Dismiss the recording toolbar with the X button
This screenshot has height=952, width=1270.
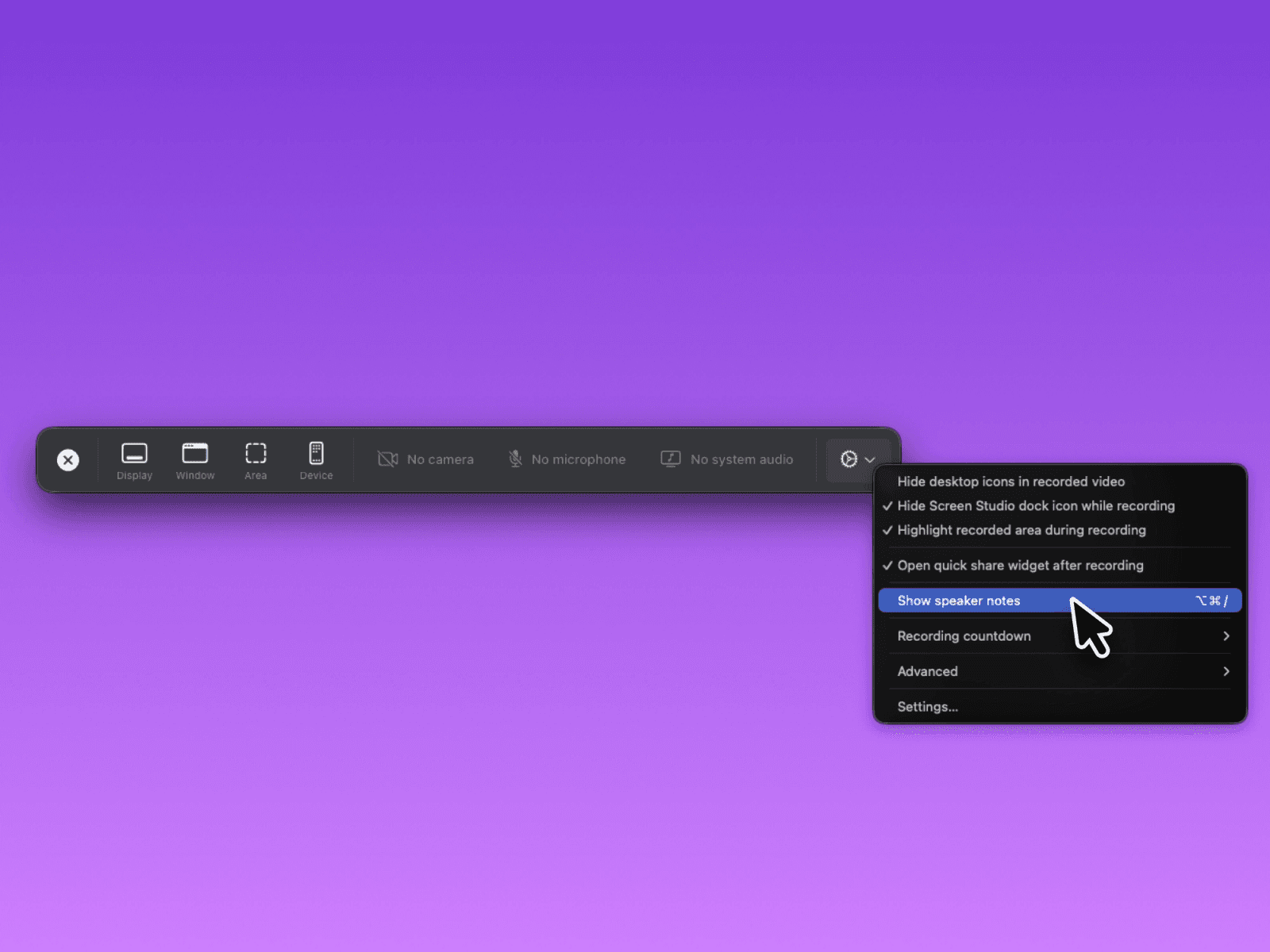pyautogui.click(x=68, y=460)
